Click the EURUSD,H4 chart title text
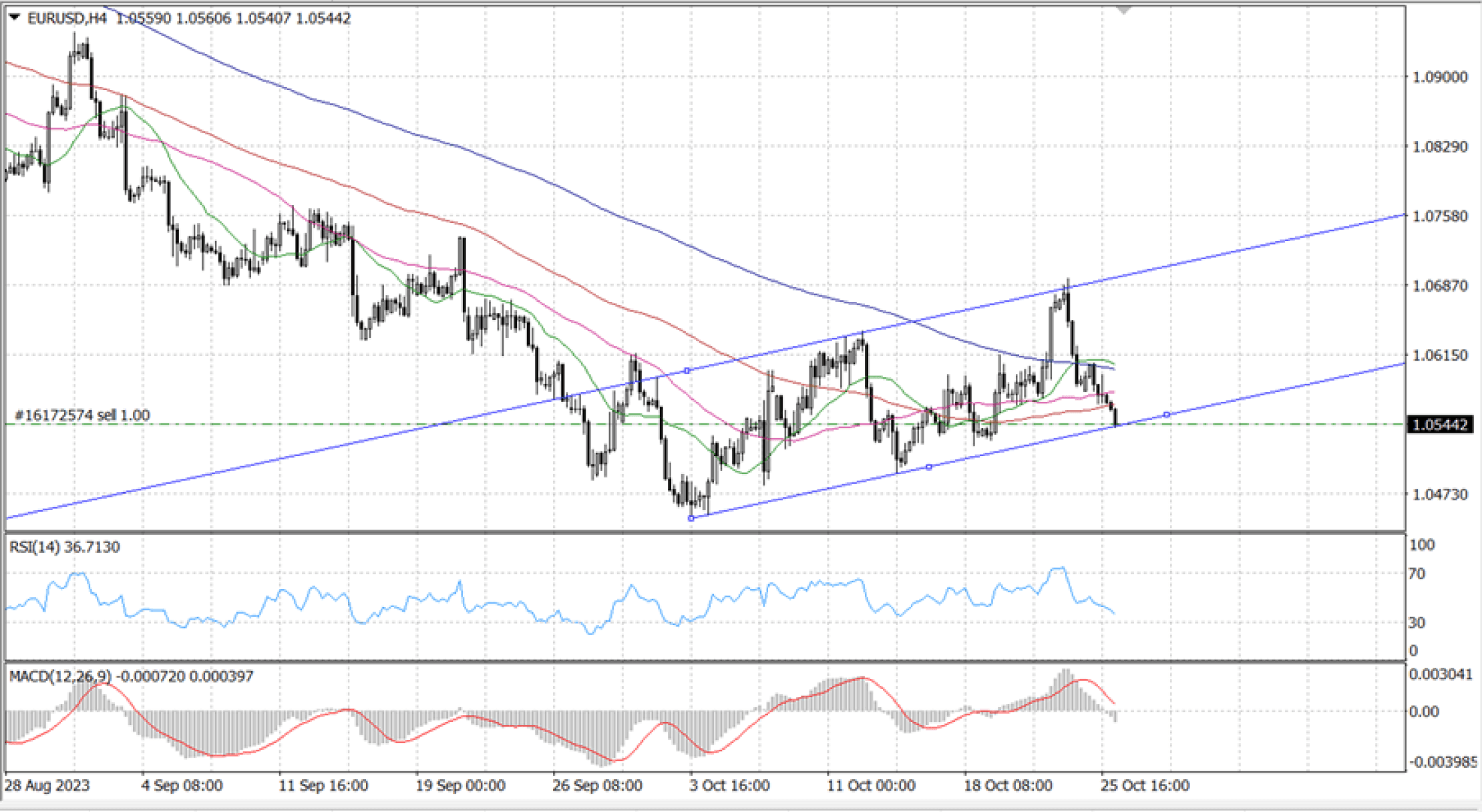1482x812 pixels. (x=67, y=18)
